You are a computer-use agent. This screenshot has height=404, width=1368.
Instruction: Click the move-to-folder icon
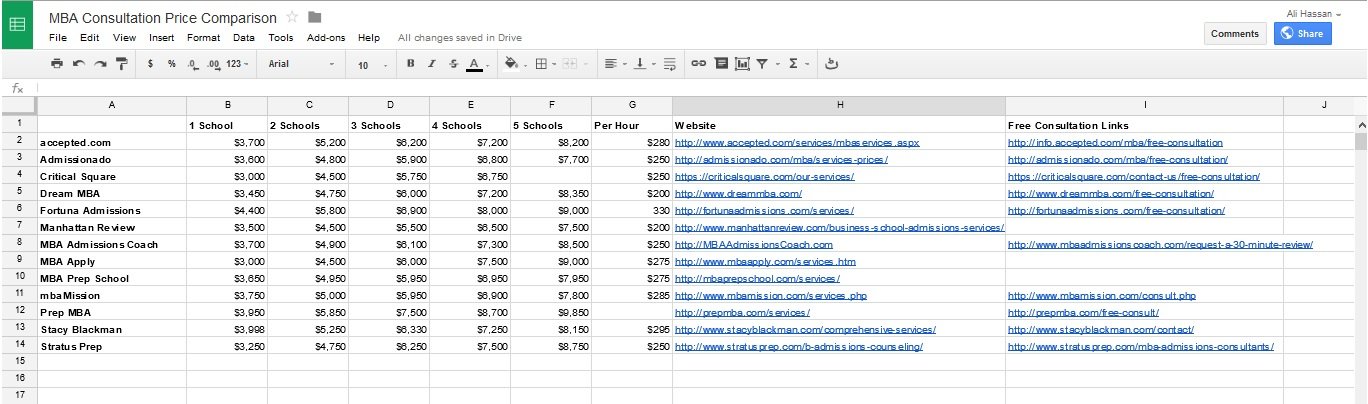(315, 17)
